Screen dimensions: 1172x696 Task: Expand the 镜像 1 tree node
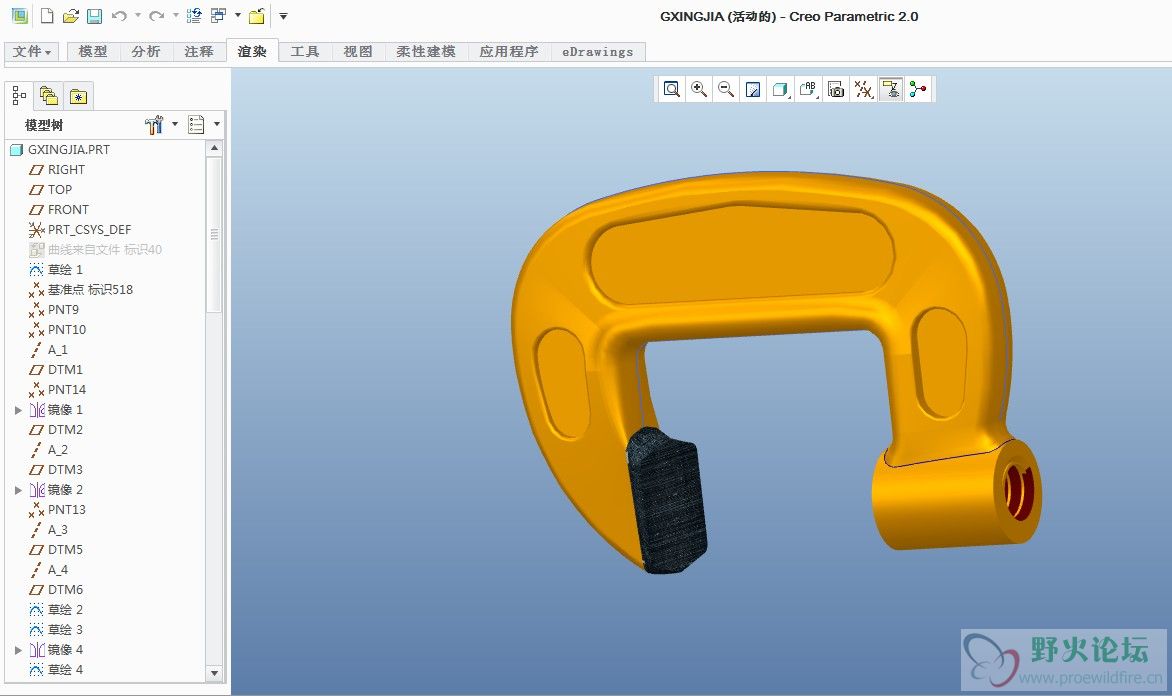click(18, 410)
